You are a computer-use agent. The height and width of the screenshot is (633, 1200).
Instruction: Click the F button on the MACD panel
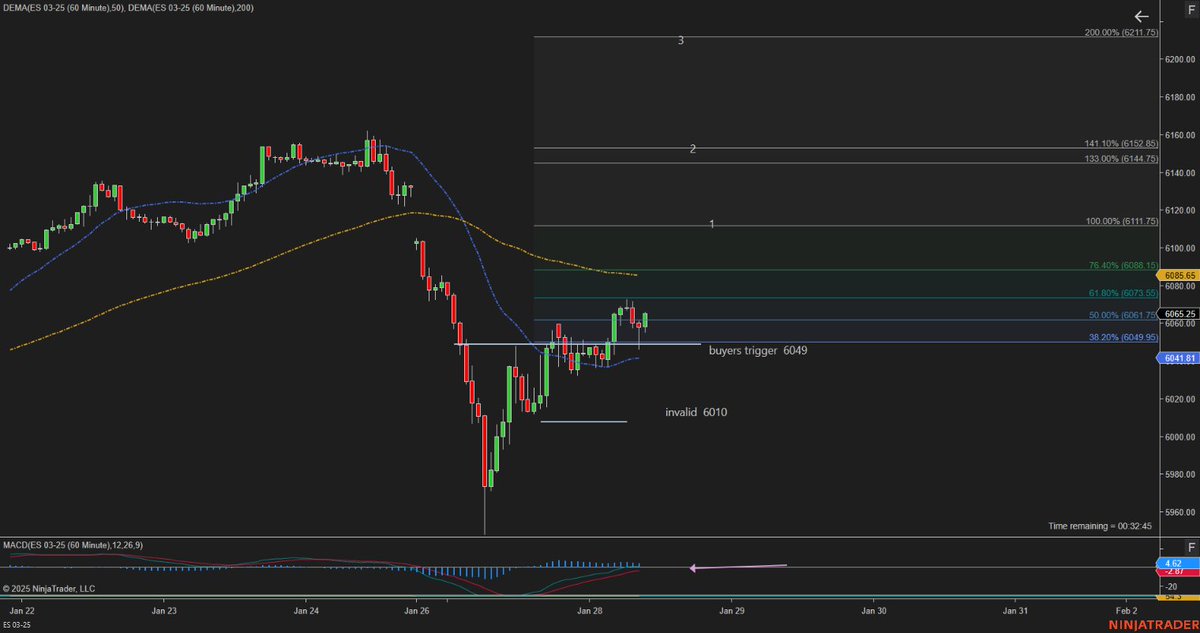click(x=1190, y=547)
